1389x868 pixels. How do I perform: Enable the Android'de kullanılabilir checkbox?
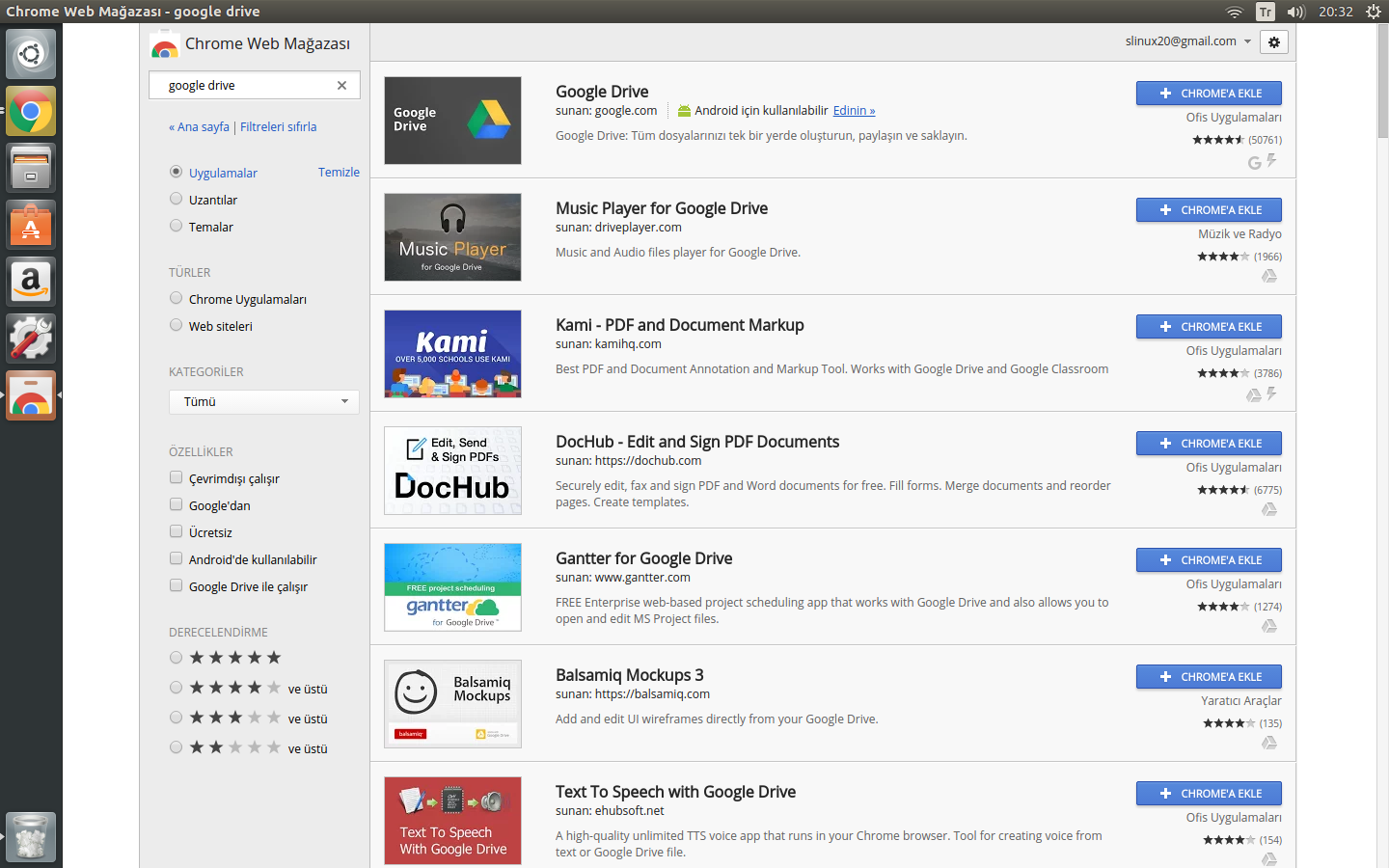(x=176, y=558)
